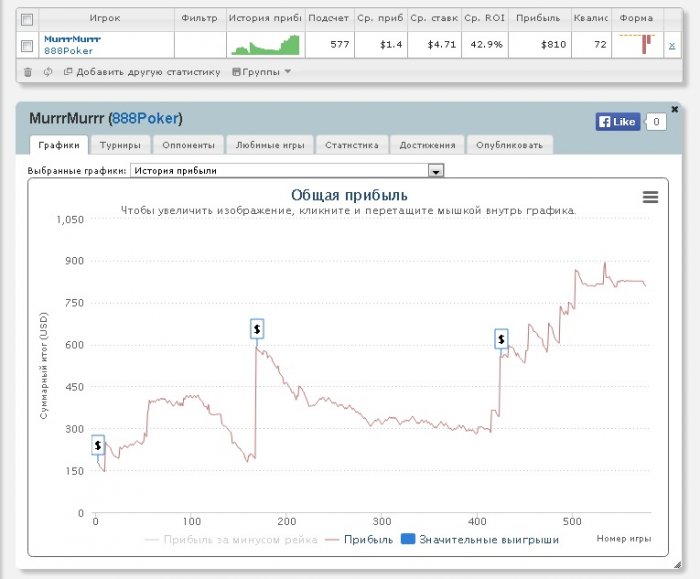Switch to the Опубликовать tab

point(509,145)
